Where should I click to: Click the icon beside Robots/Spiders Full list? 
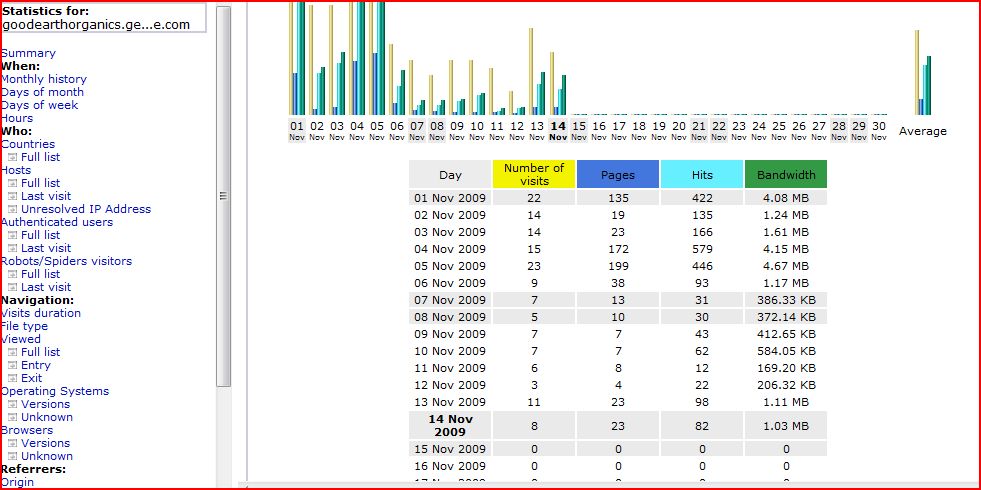(x=13, y=274)
